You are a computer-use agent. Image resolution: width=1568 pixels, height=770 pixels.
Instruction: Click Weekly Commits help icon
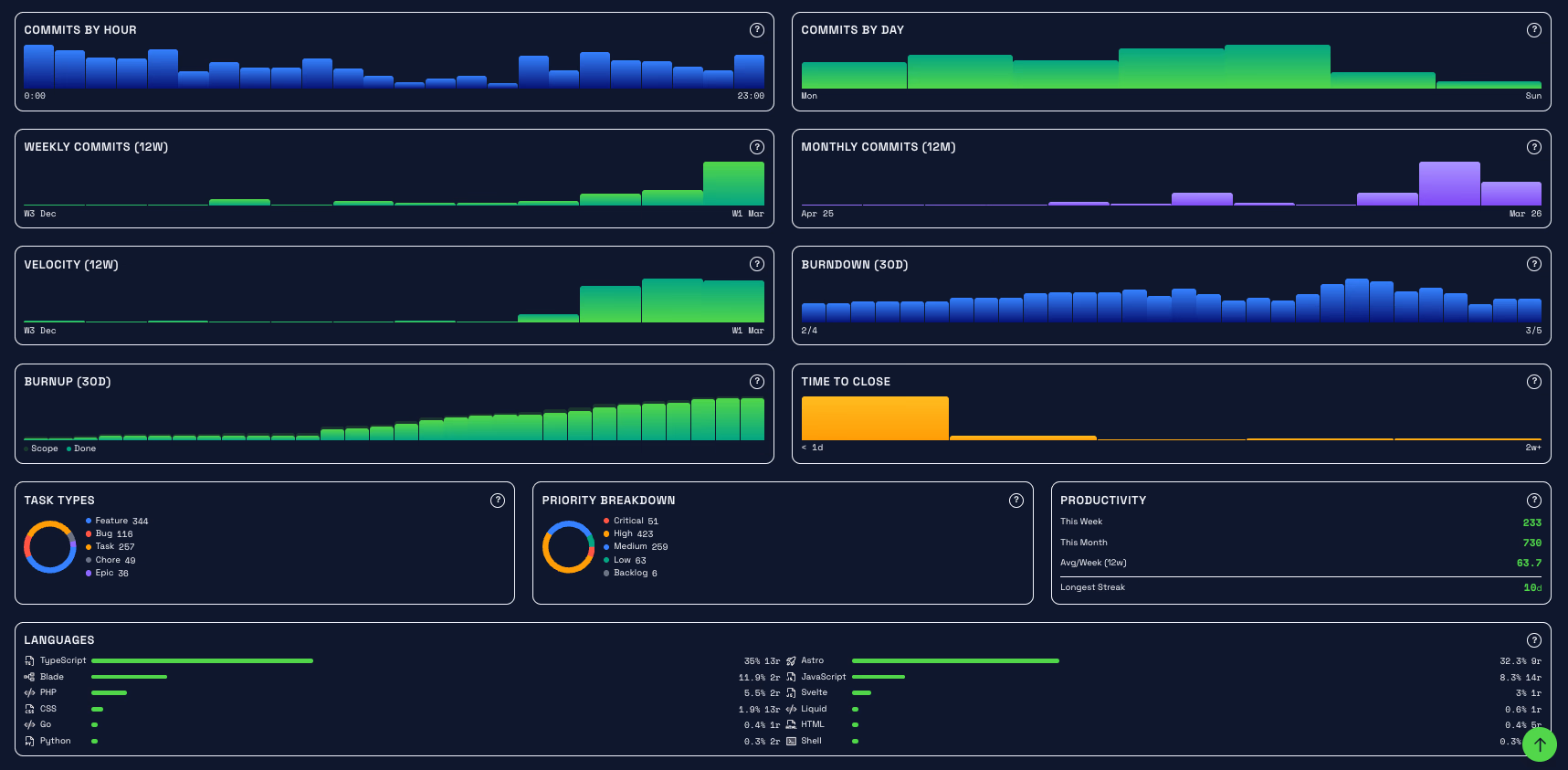pyautogui.click(x=756, y=147)
